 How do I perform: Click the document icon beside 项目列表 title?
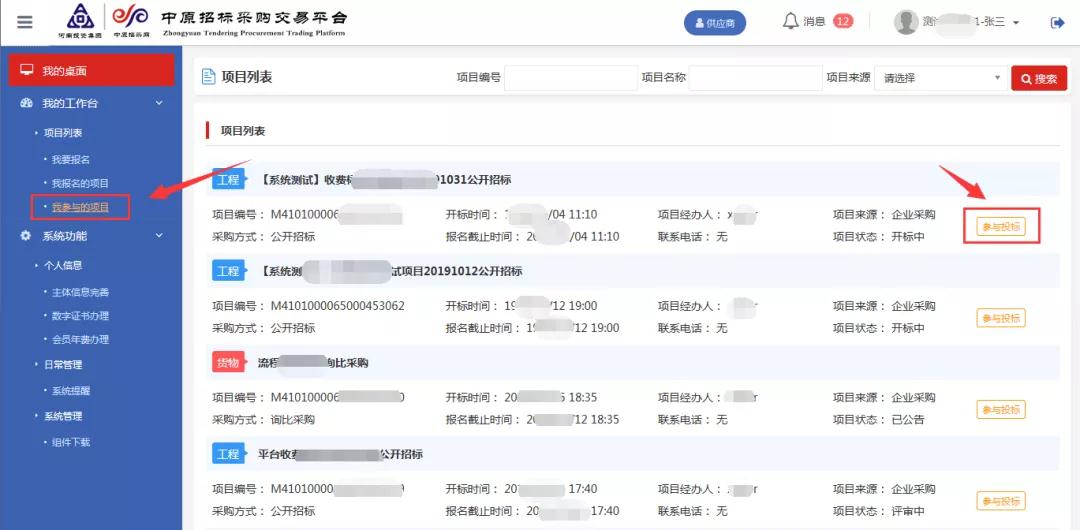[x=208, y=77]
